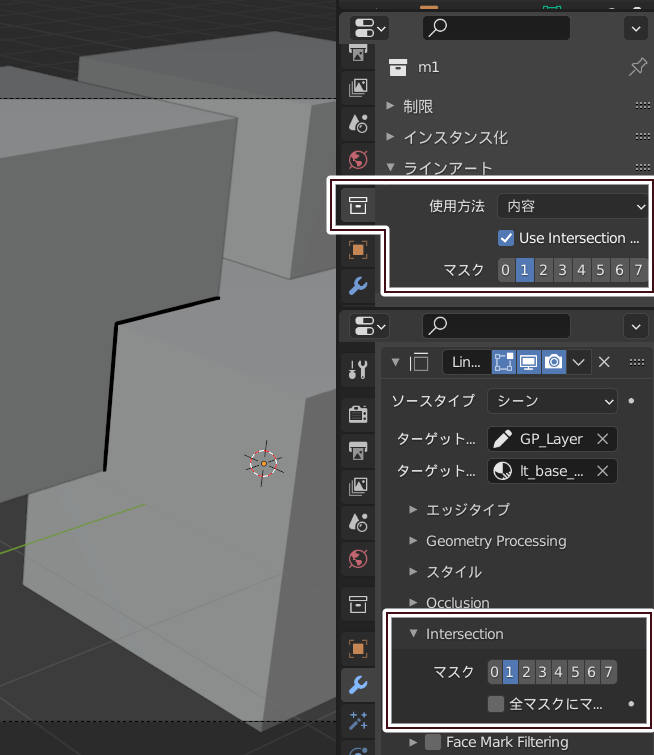This screenshot has width=654, height=755.
Task: Click the modifier name field showing Lin...
Action: [466, 362]
